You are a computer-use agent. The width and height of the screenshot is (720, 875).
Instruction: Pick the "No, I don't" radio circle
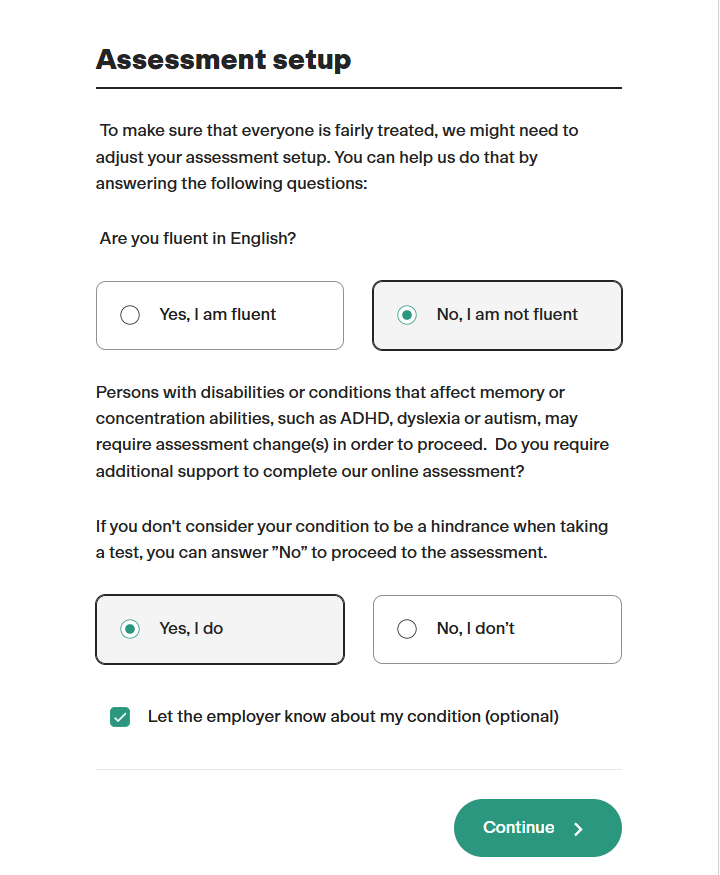click(x=407, y=629)
